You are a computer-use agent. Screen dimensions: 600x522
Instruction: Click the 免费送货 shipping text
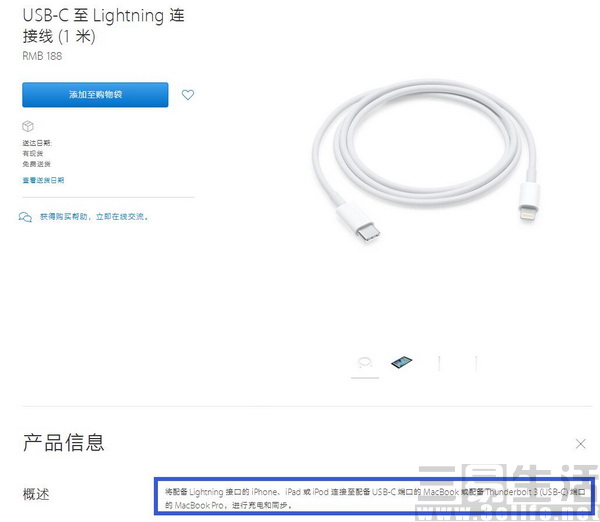click(36, 164)
